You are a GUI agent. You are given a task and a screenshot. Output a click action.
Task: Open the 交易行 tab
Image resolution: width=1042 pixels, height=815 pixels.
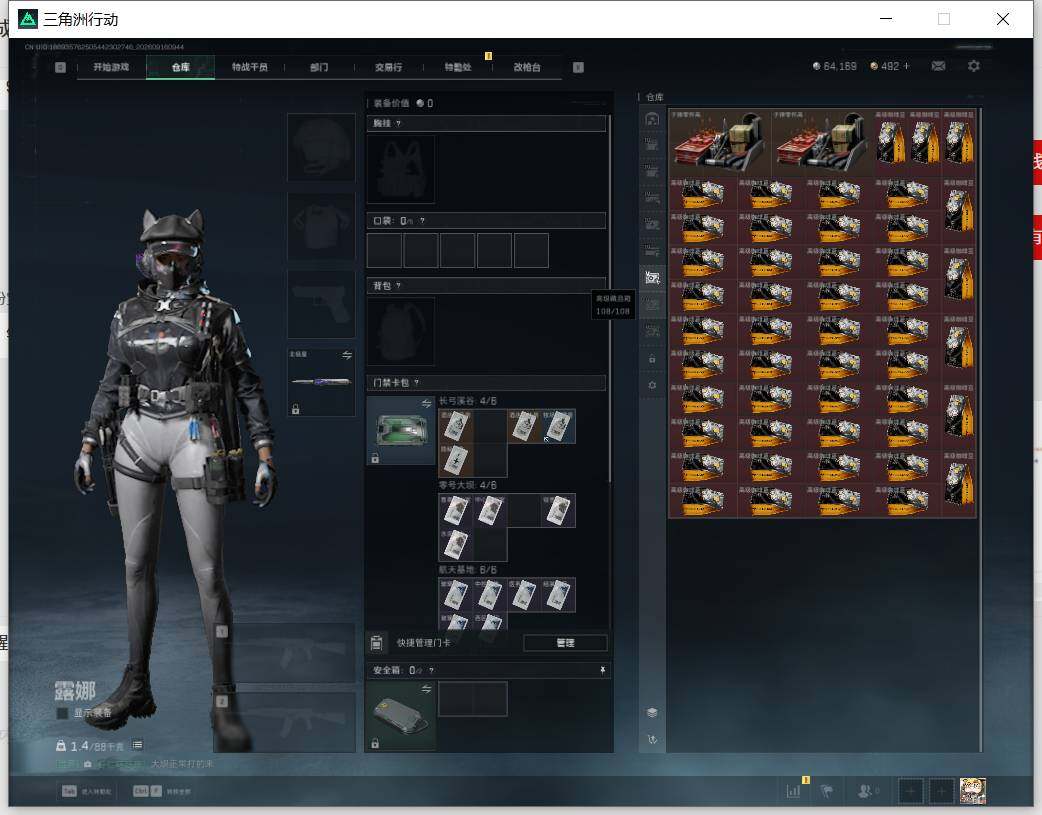pyautogui.click(x=388, y=67)
